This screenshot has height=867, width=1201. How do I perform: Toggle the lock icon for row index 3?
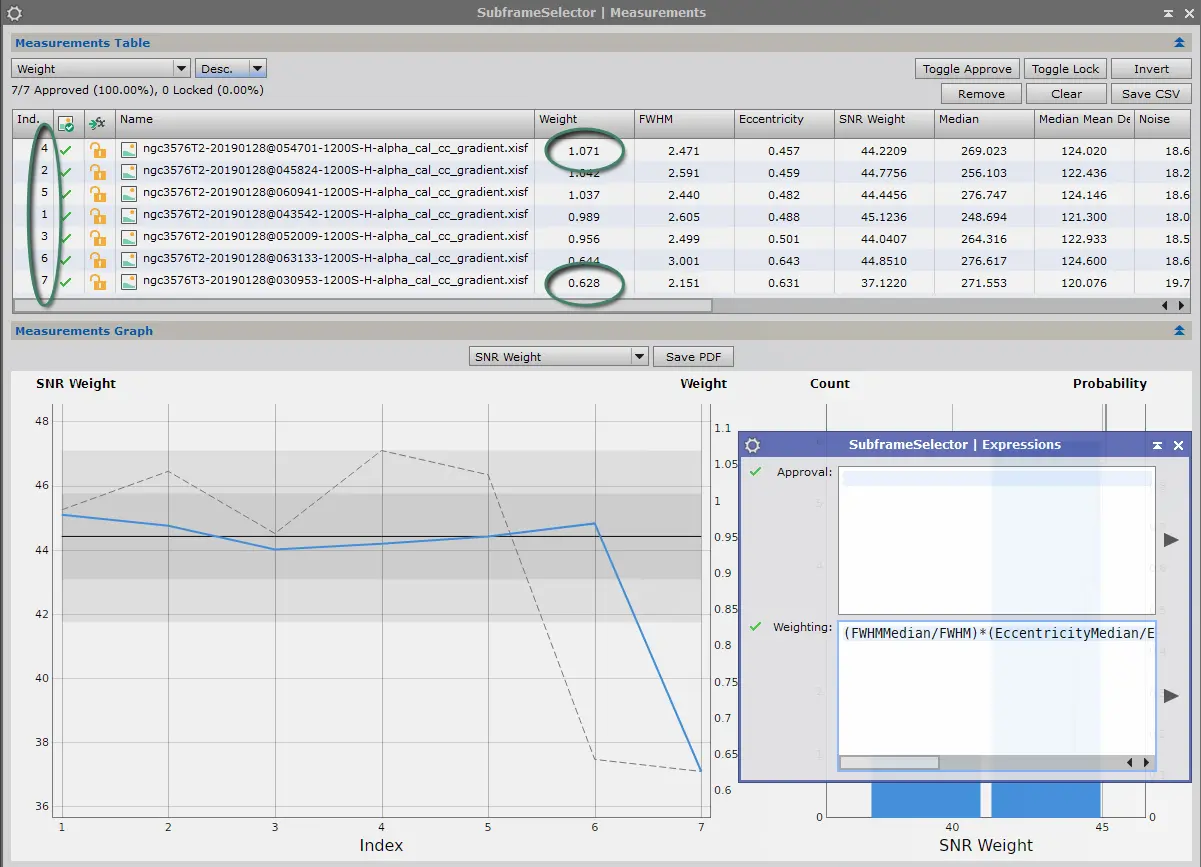click(98, 238)
